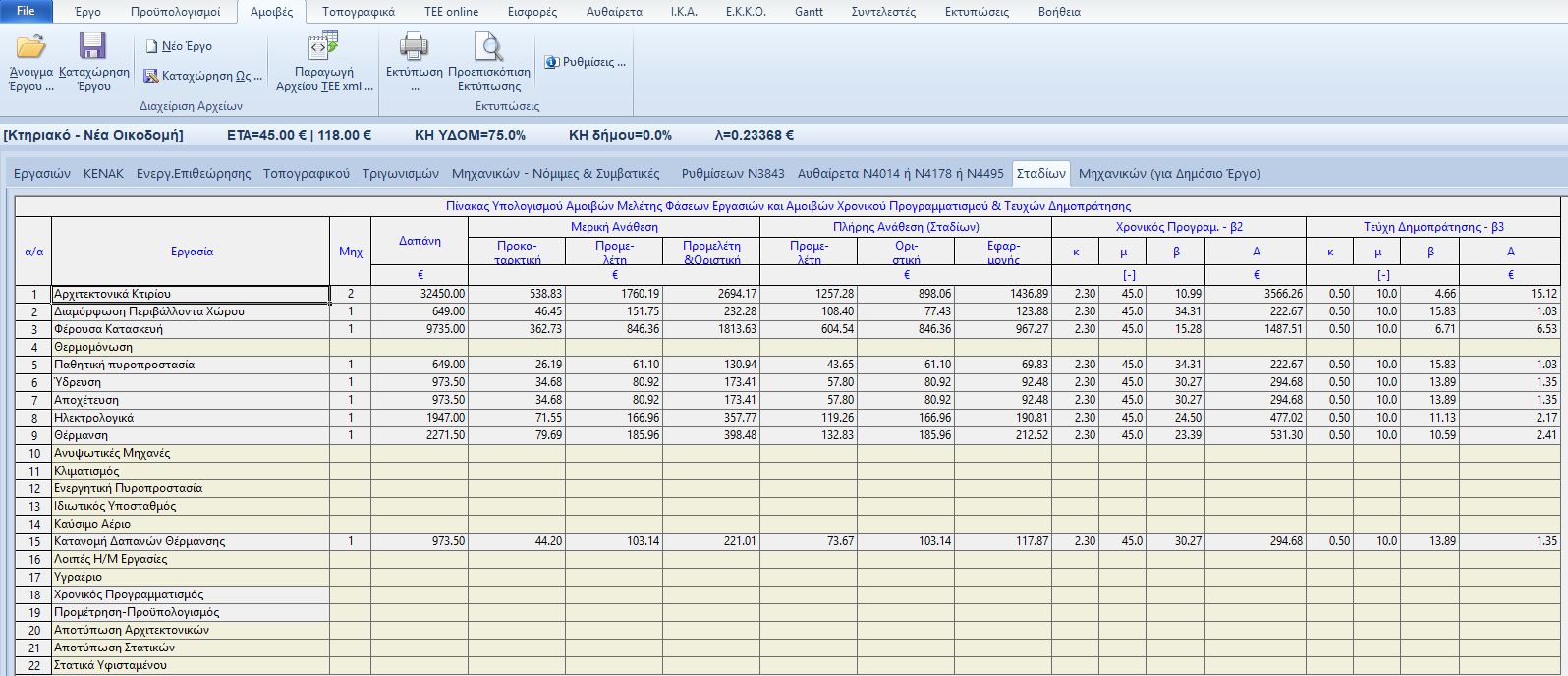This screenshot has height=676, width=1568.
Task: Select the ΚΕΝΑΚ sub-tab
Action: pyautogui.click(x=103, y=174)
